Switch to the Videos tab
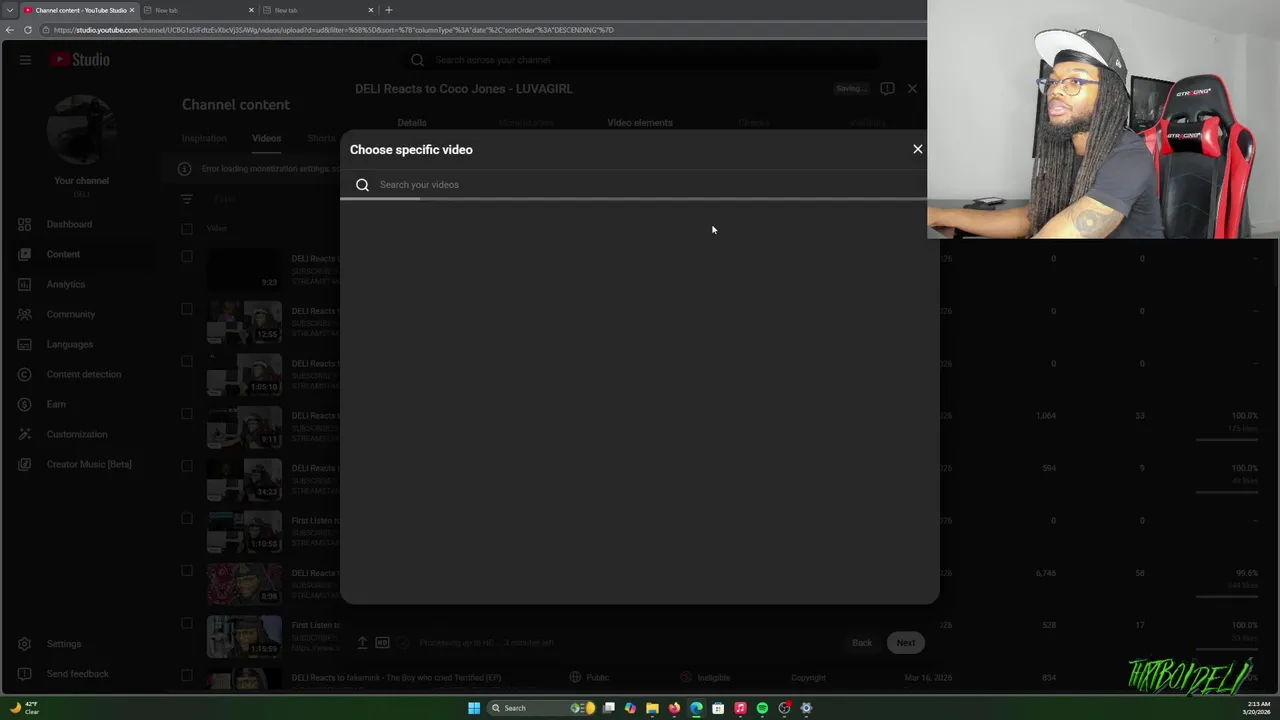The height and width of the screenshot is (720, 1280). 266,138
